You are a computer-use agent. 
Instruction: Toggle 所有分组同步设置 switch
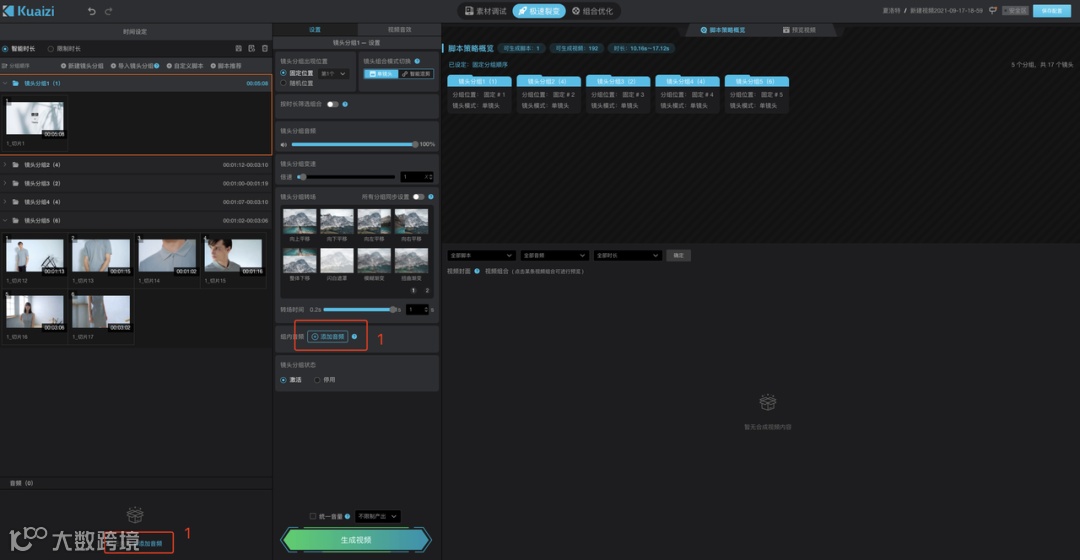pos(418,197)
